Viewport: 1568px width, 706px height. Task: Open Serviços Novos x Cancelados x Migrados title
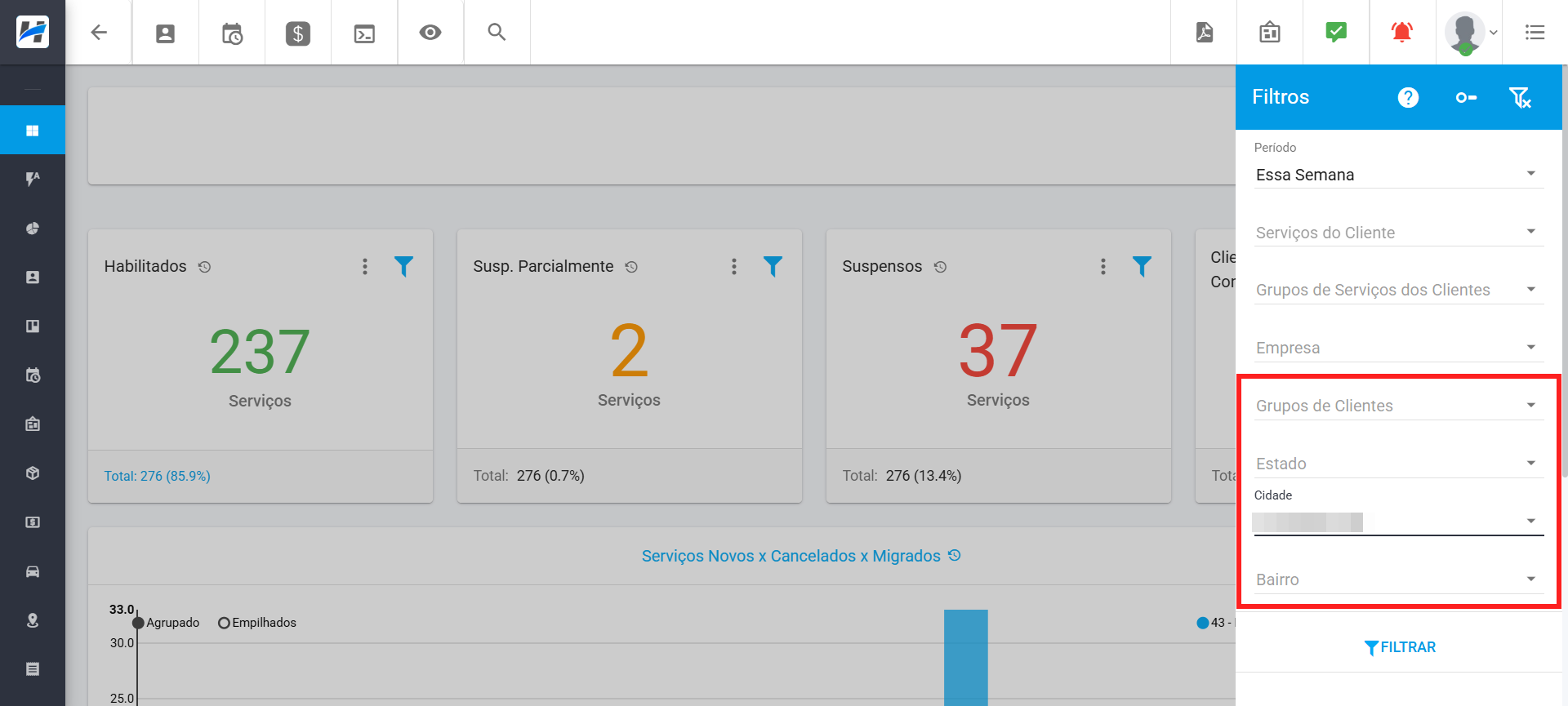(x=791, y=556)
